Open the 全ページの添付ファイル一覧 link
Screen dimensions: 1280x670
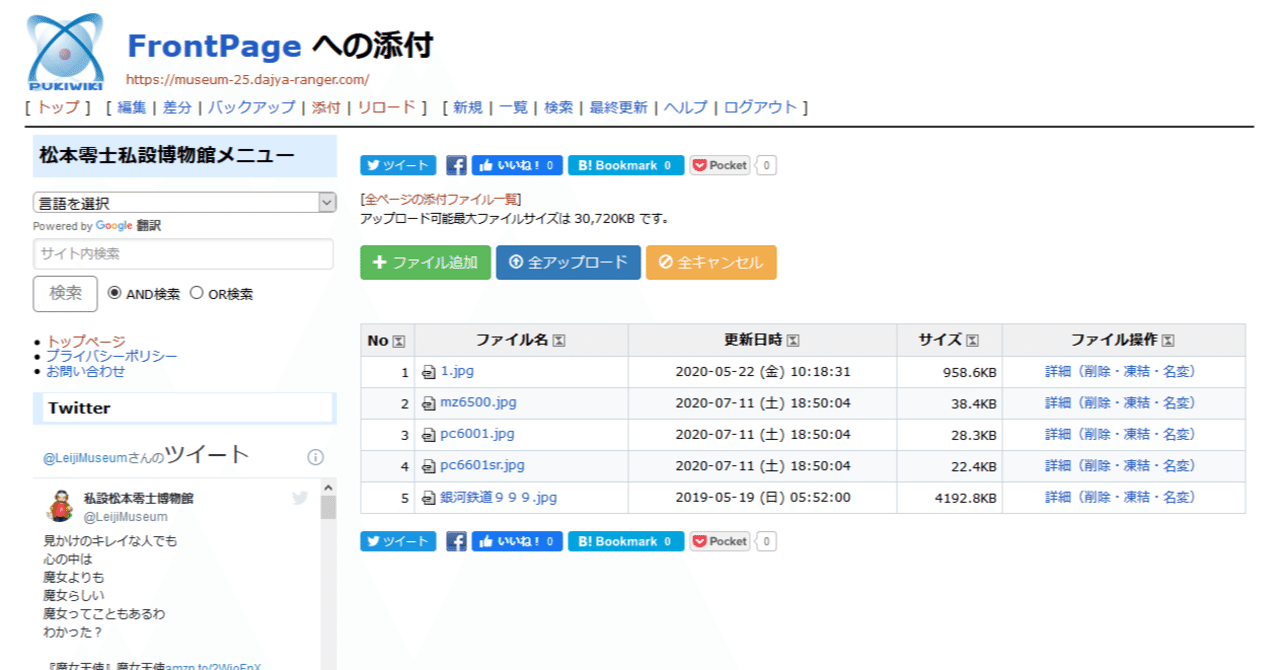(441, 199)
